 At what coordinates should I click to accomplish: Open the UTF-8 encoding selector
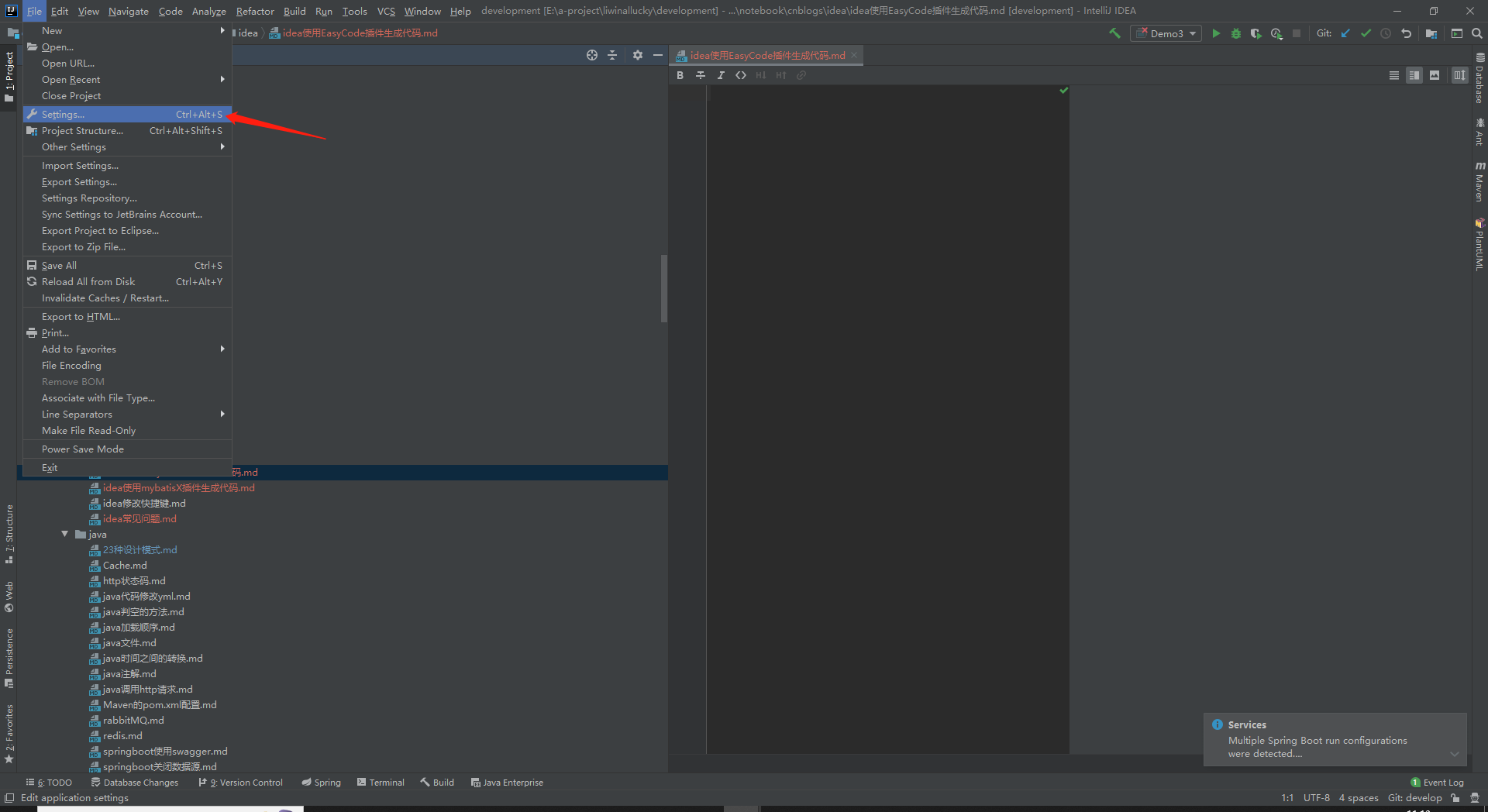[1316, 798]
